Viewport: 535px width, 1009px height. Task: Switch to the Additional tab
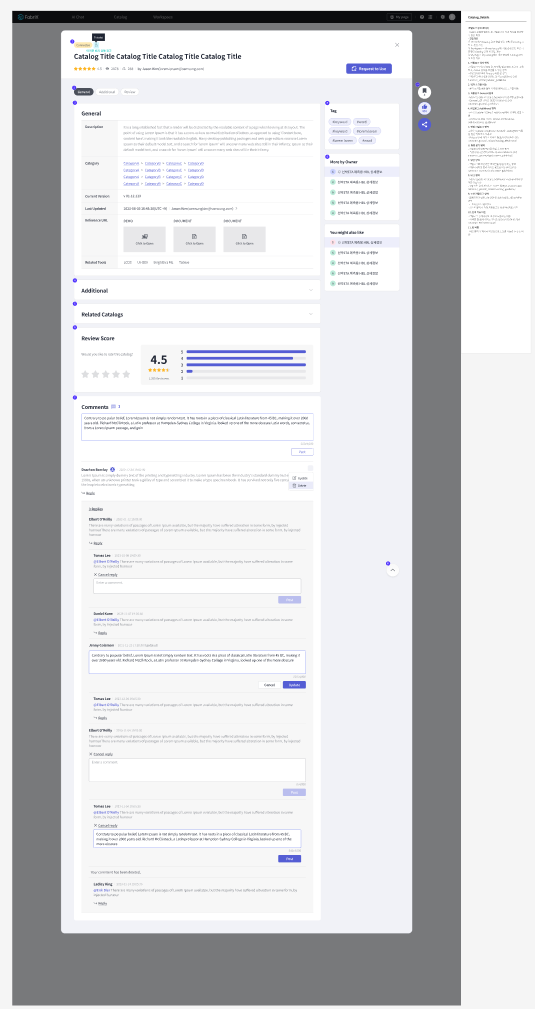[x=107, y=92]
